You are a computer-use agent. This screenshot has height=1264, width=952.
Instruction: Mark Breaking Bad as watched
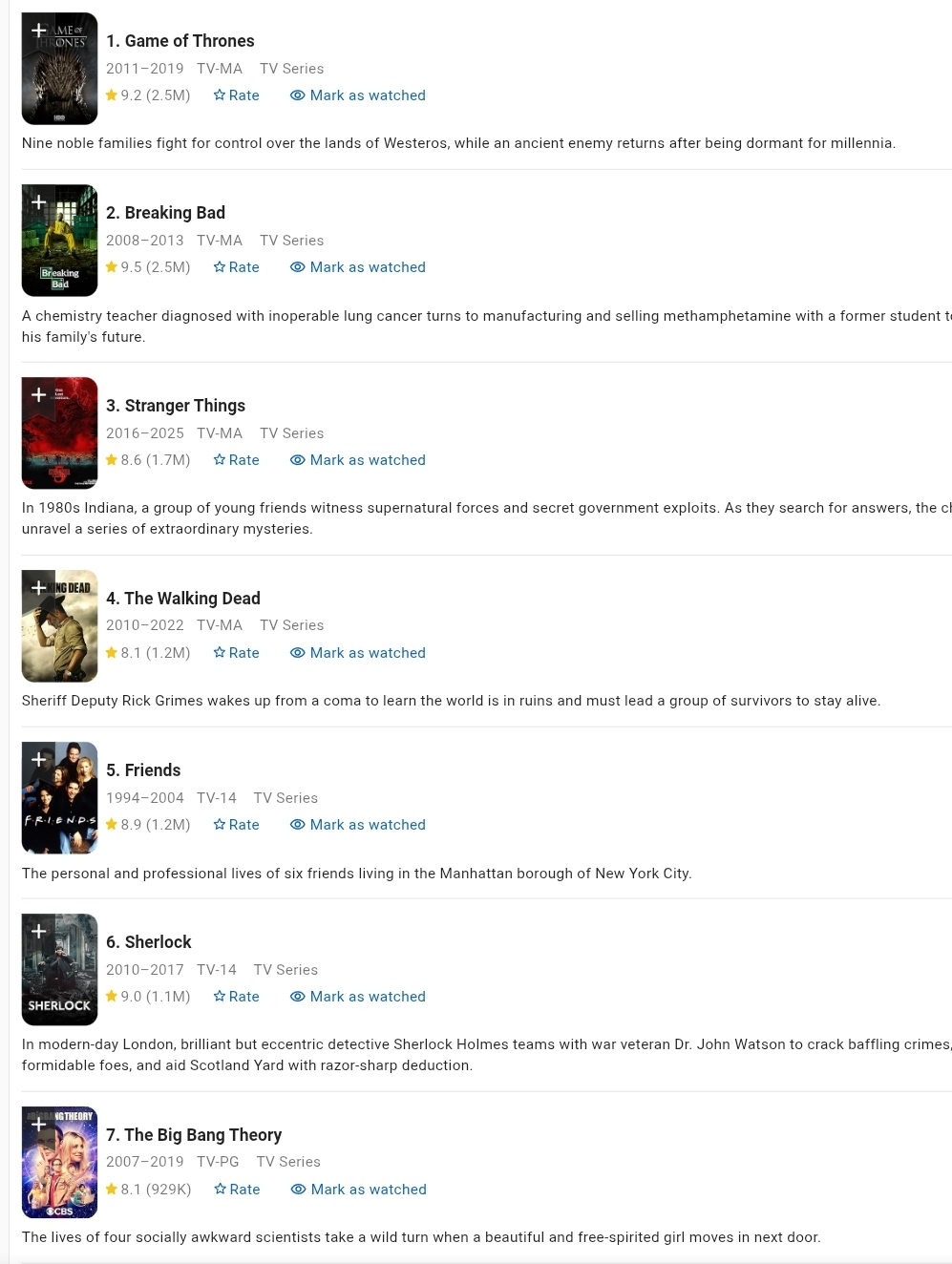pyautogui.click(x=358, y=267)
